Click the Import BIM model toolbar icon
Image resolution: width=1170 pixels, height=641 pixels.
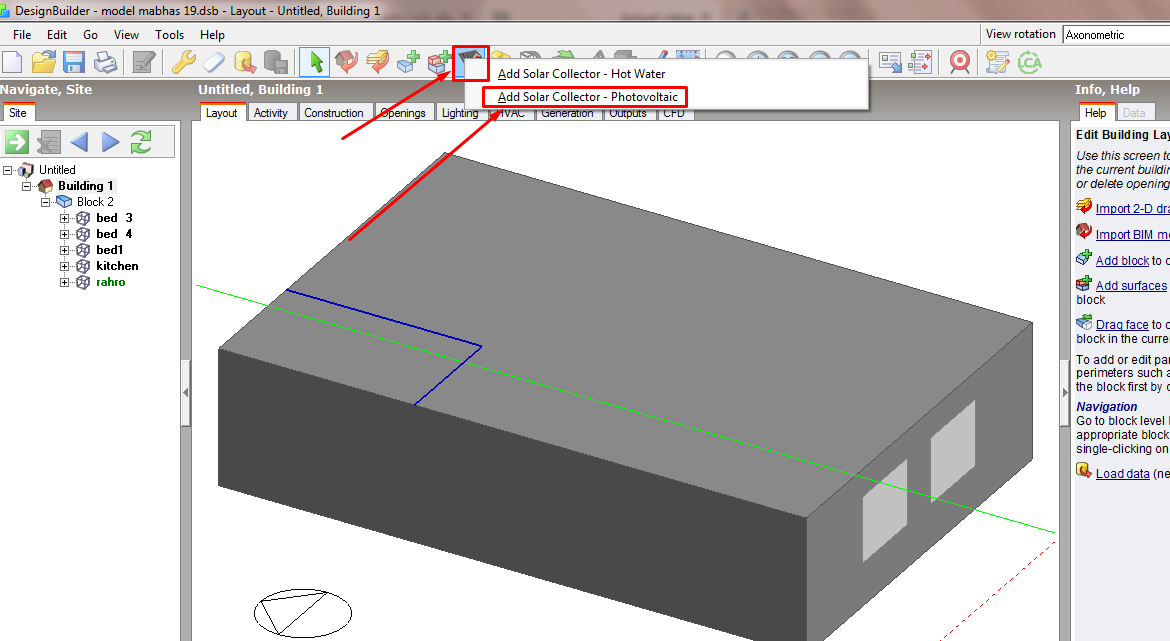pyautogui.click(x=346, y=62)
